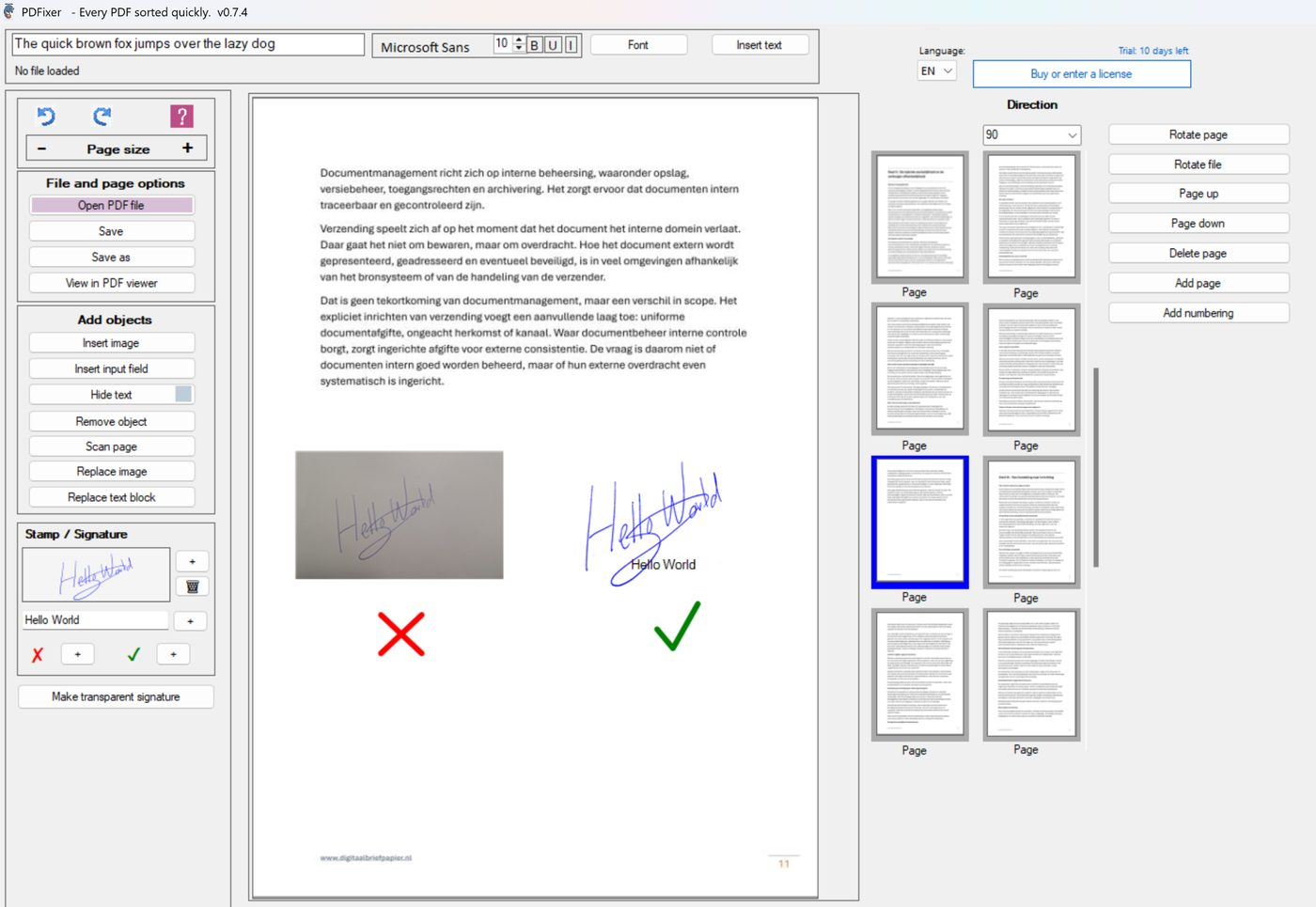Select top thumbnail in right column
Viewport: 1316px width, 907px height.
(x=1031, y=217)
